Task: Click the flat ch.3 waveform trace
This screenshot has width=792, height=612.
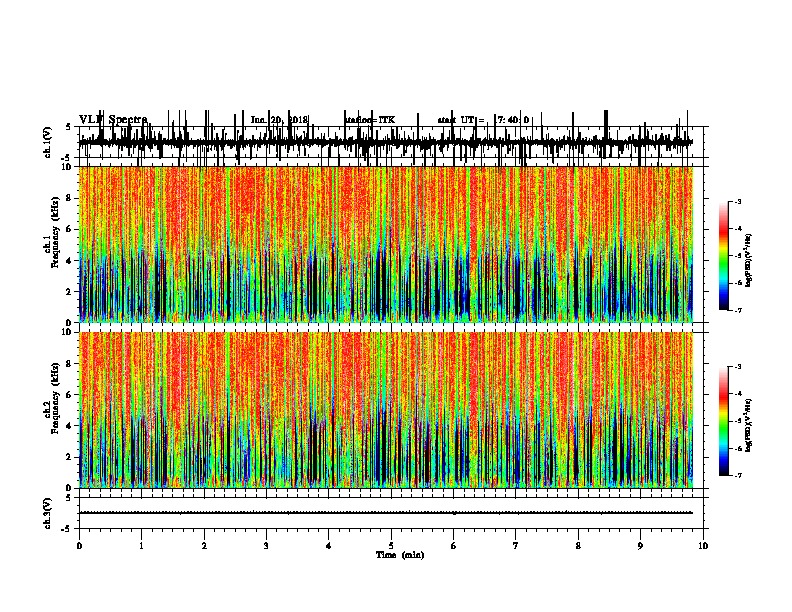Action: 386,513
